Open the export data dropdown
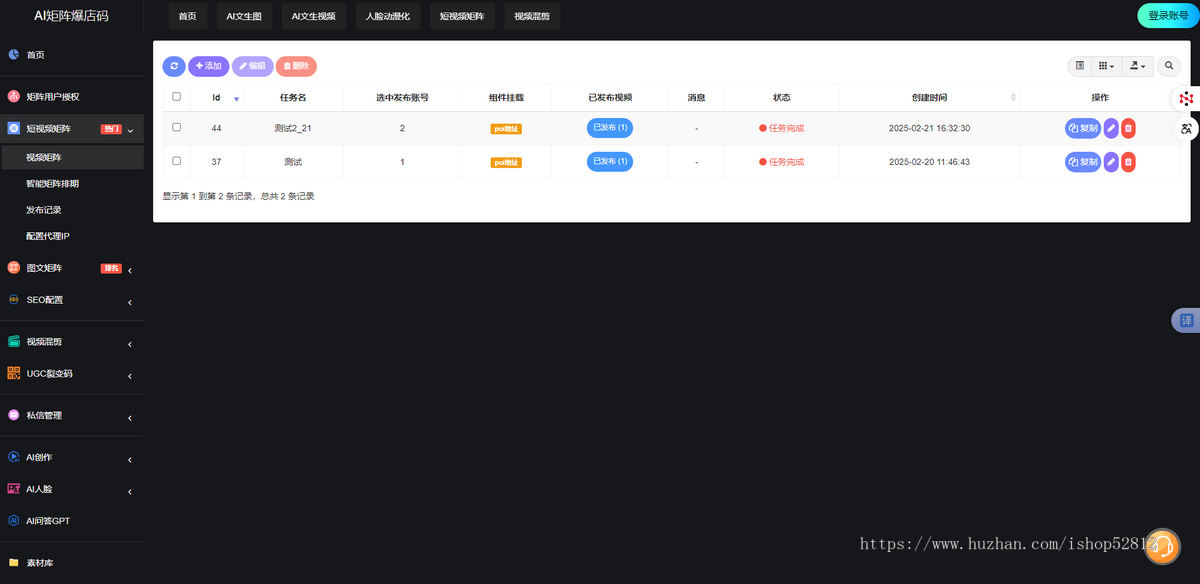1200x584 pixels. pos(1138,66)
